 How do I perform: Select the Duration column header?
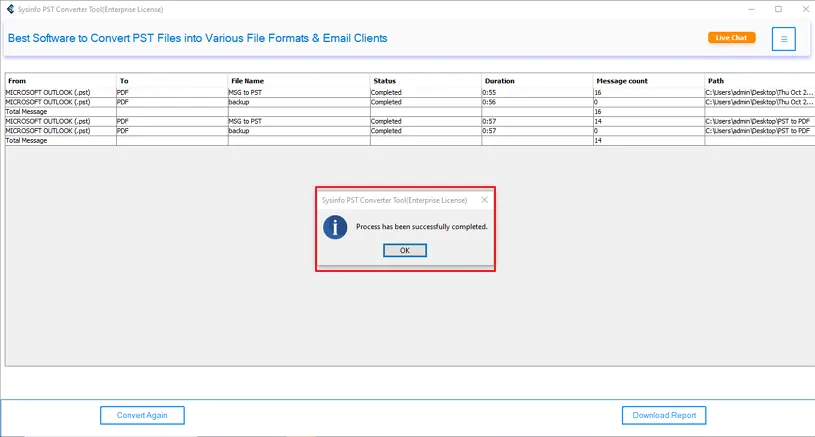pyautogui.click(x=537, y=81)
